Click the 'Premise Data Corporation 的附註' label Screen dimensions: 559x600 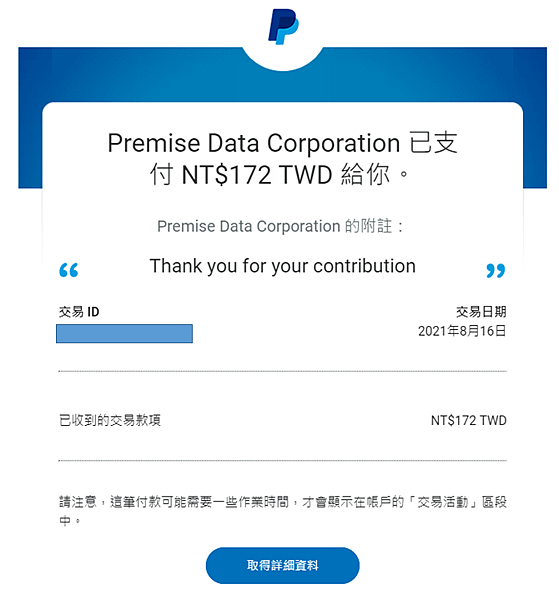tap(280, 226)
